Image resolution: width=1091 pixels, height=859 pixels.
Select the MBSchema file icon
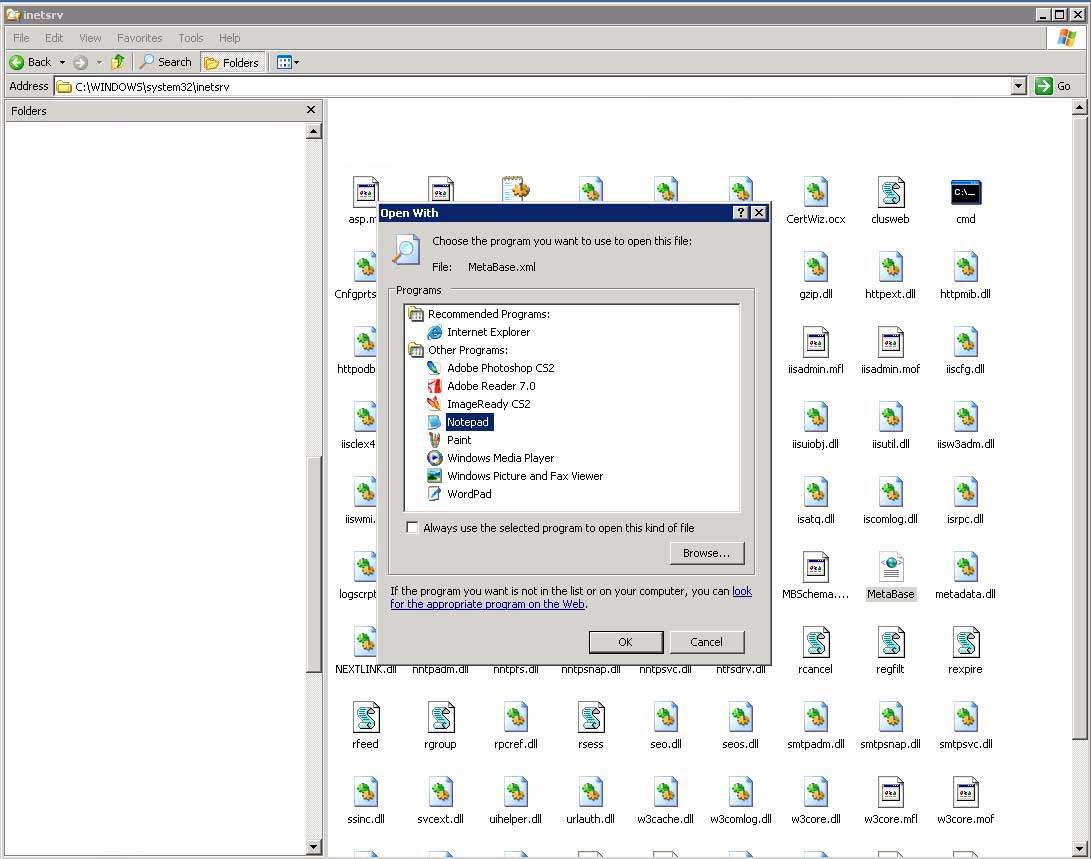point(815,568)
